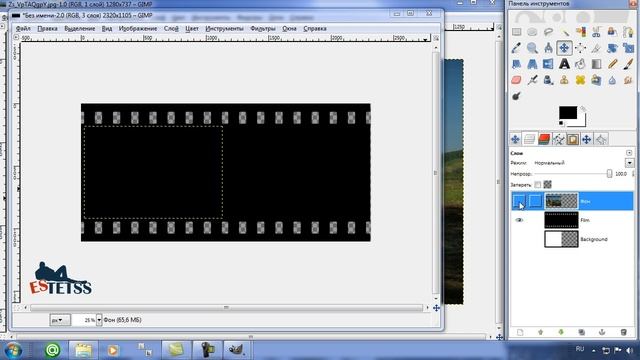The width and height of the screenshot is (640, 360).
Task: Select the Text tool
Action: coord(564,64)
